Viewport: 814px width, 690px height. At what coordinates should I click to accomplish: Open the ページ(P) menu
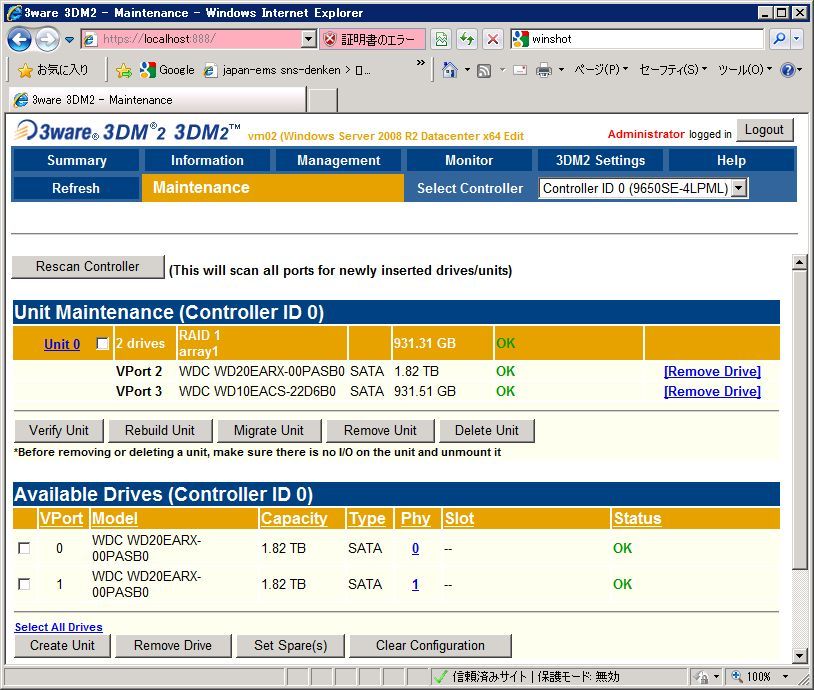click(x=601, y=70)
